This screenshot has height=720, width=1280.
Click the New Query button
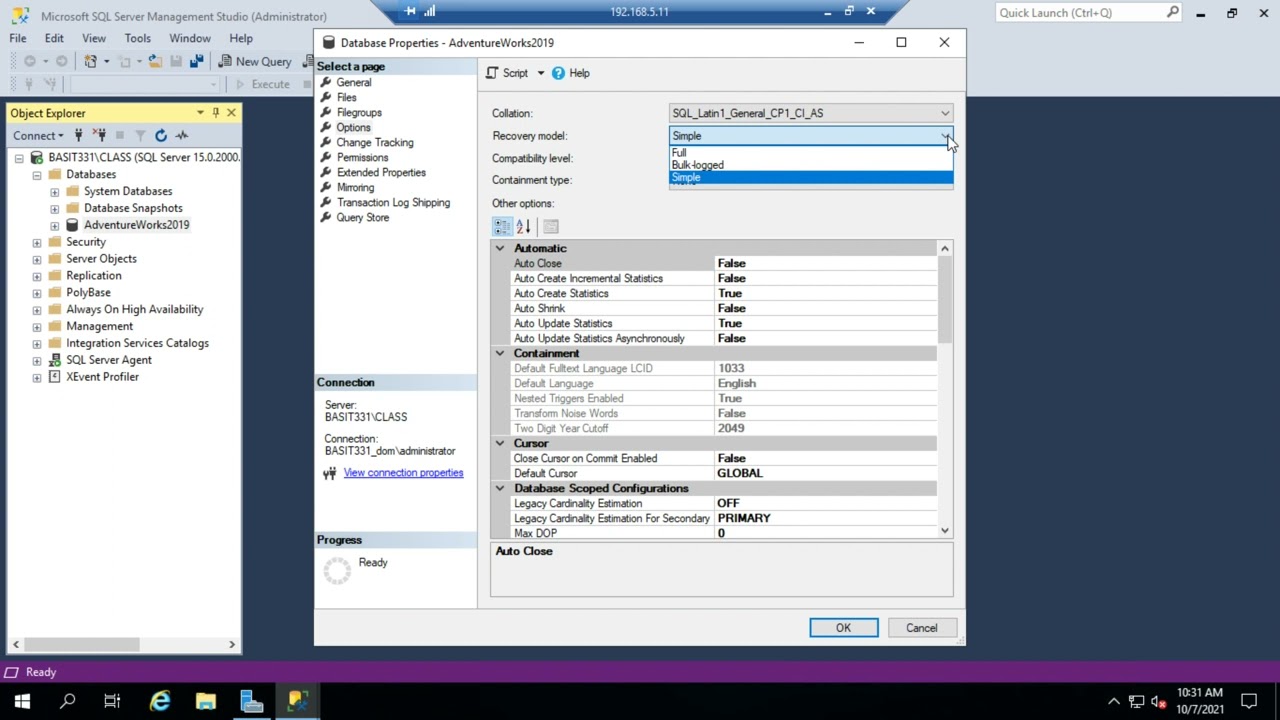pyautogui.click(x=254, y=61)
